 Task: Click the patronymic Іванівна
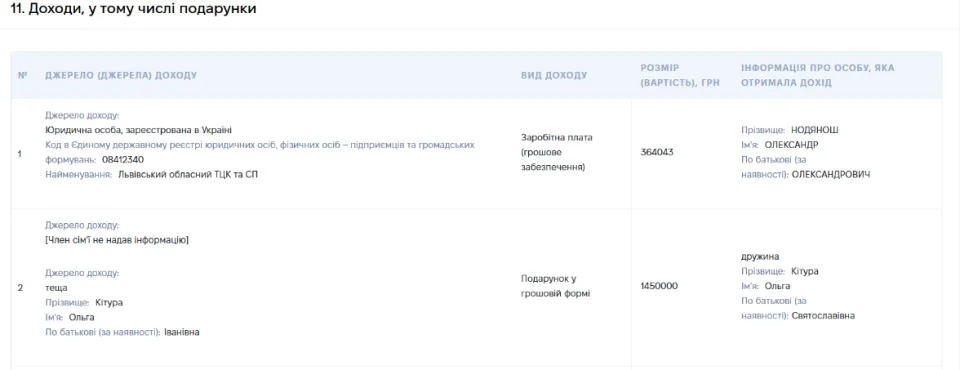point(182,332)
